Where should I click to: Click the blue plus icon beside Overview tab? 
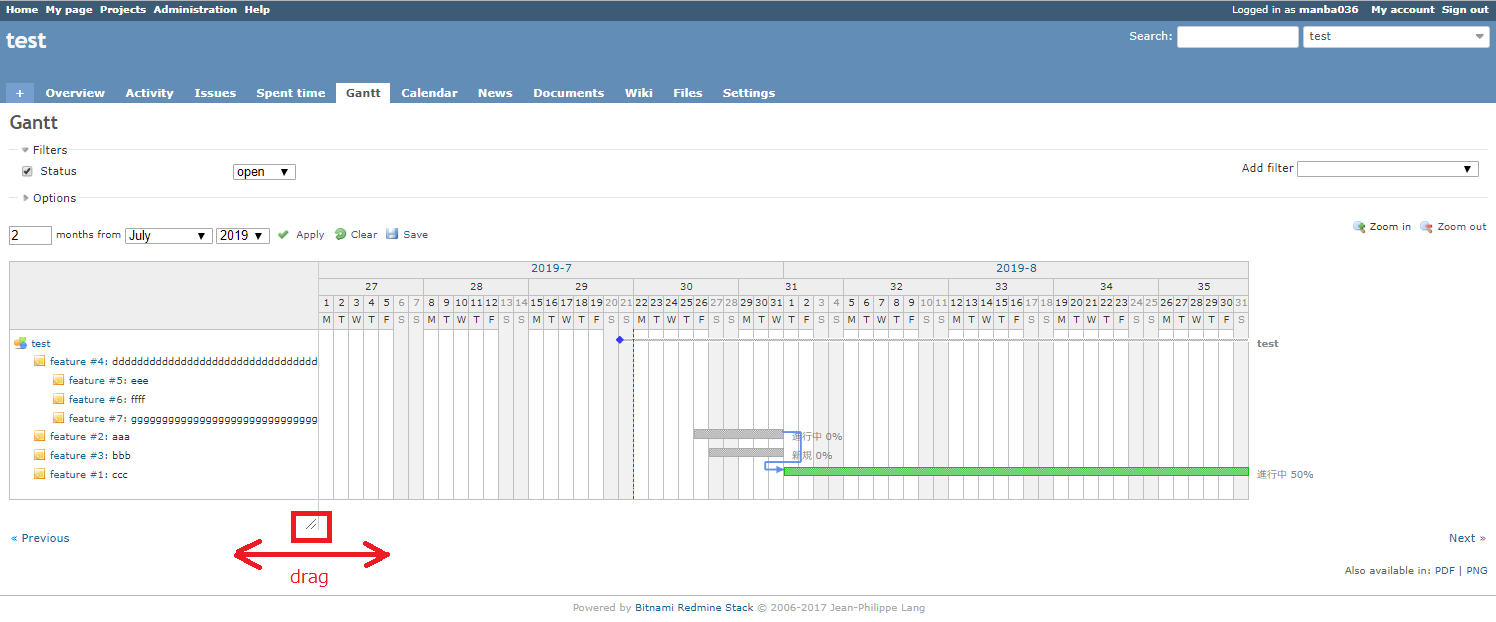tap(19, 92)
